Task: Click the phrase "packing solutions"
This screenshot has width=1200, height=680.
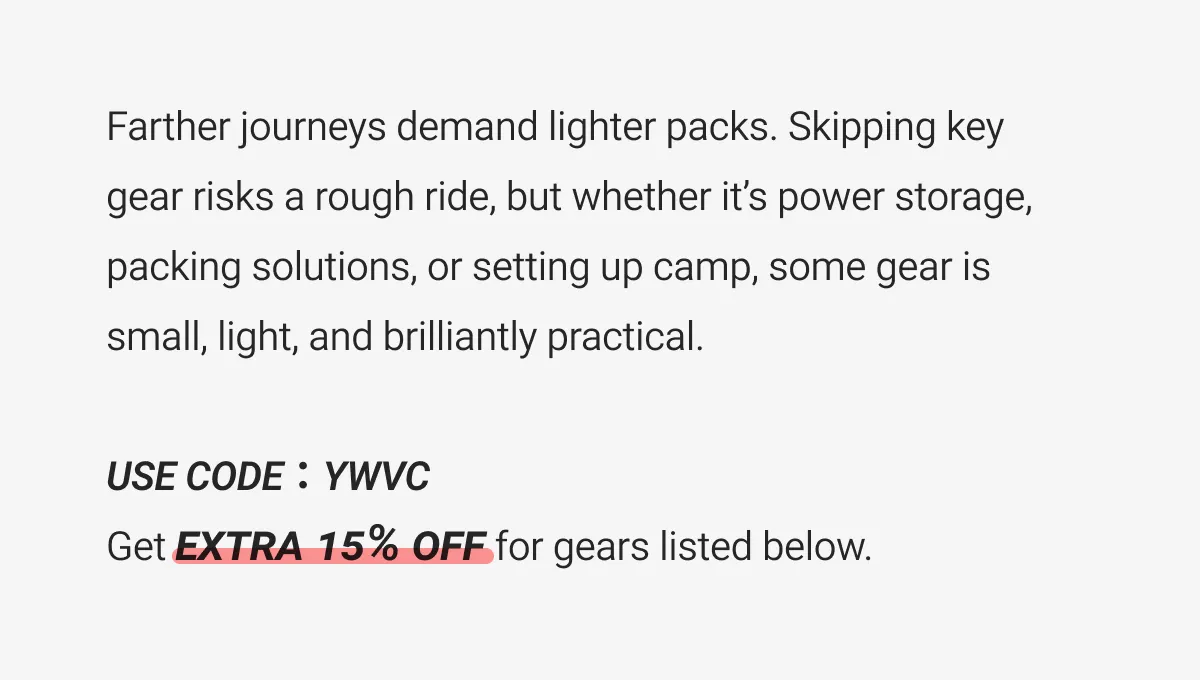Action: tap(260, 268)
